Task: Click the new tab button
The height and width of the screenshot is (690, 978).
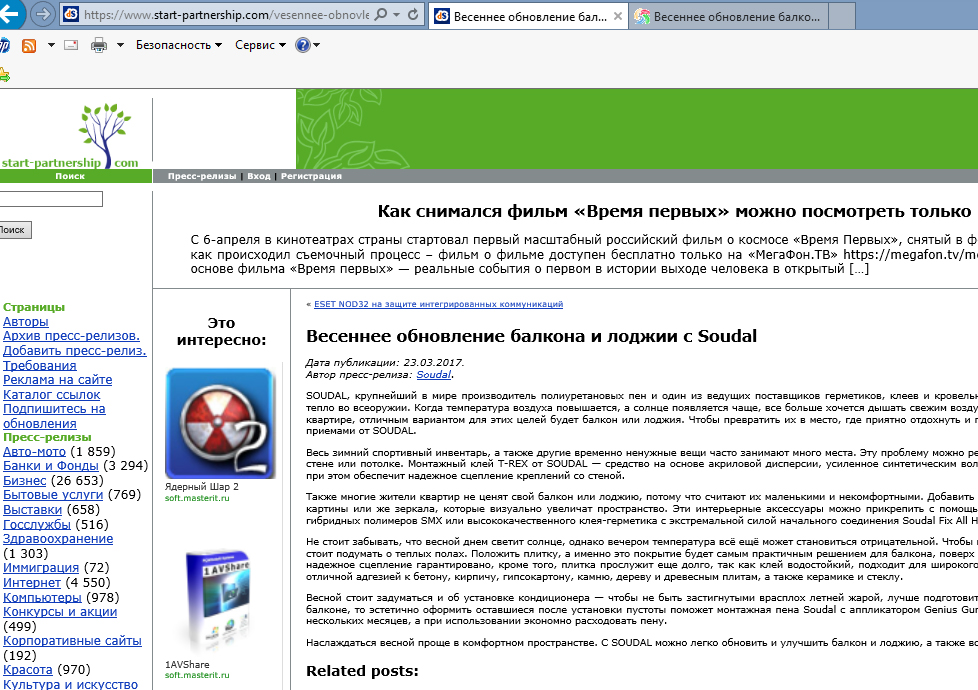Action: point(842,17)
